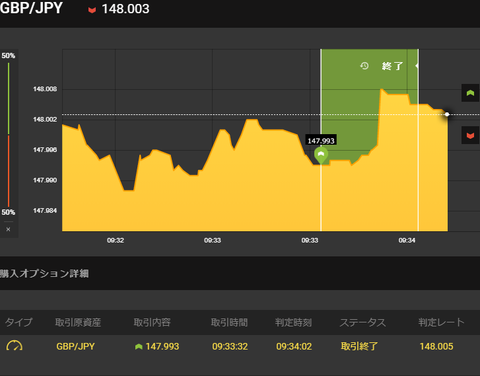Image resolution: width=480 pixels, height=376 pixels.
Task: Close the 50% sentiment bar with X
Action: pos(8,229)
